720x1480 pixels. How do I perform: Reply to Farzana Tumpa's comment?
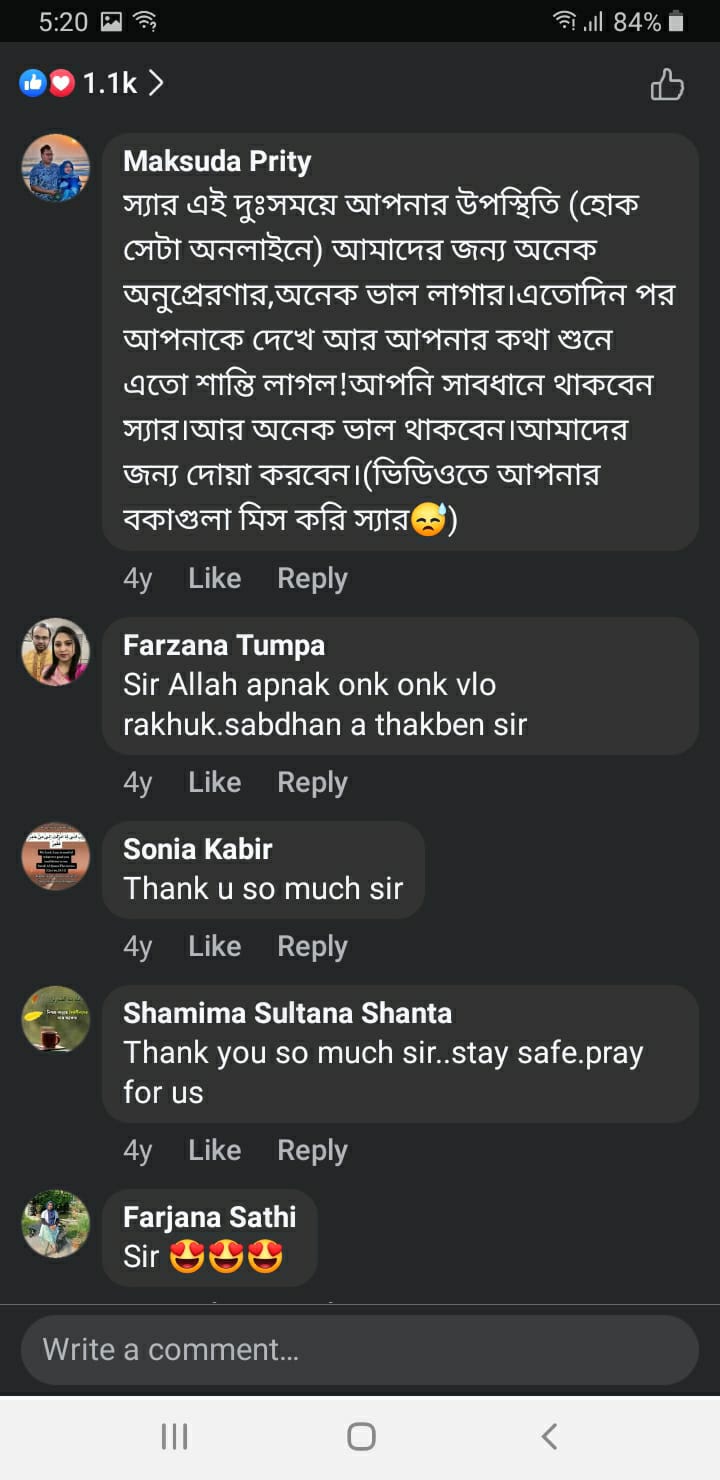pyautogui.click(x=312, y=782)
